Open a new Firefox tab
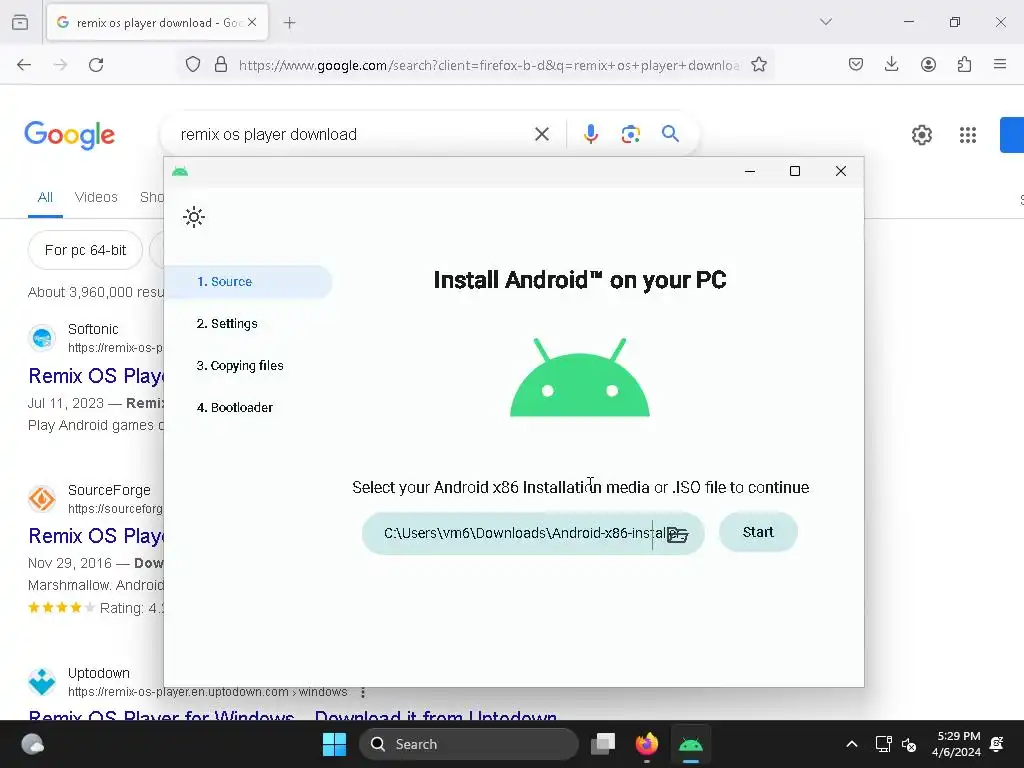The width and height of the screenshot is (1024, 768). coord(289,23)
